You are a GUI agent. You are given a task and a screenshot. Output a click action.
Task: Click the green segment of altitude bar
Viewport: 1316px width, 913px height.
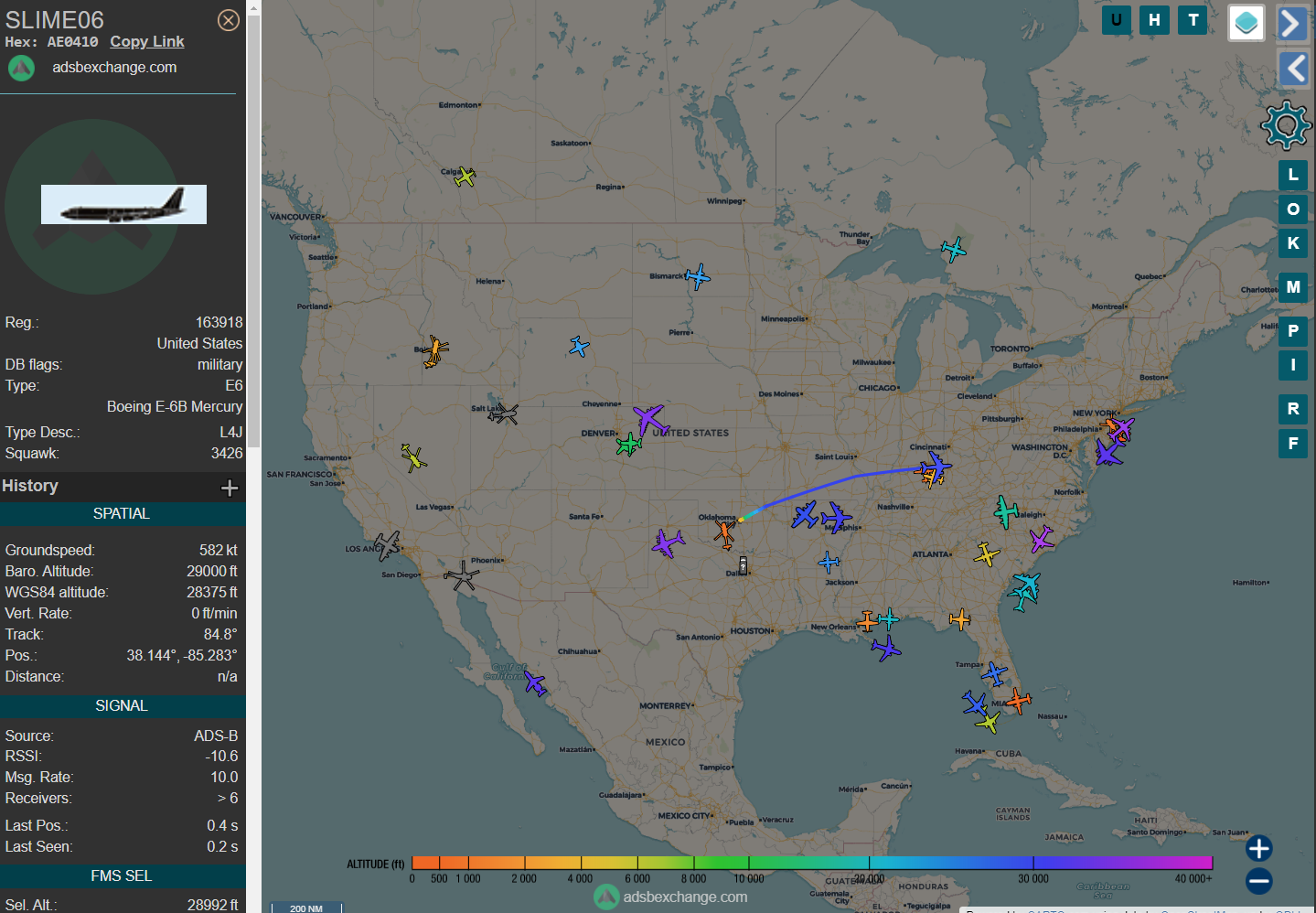(722, 863)
